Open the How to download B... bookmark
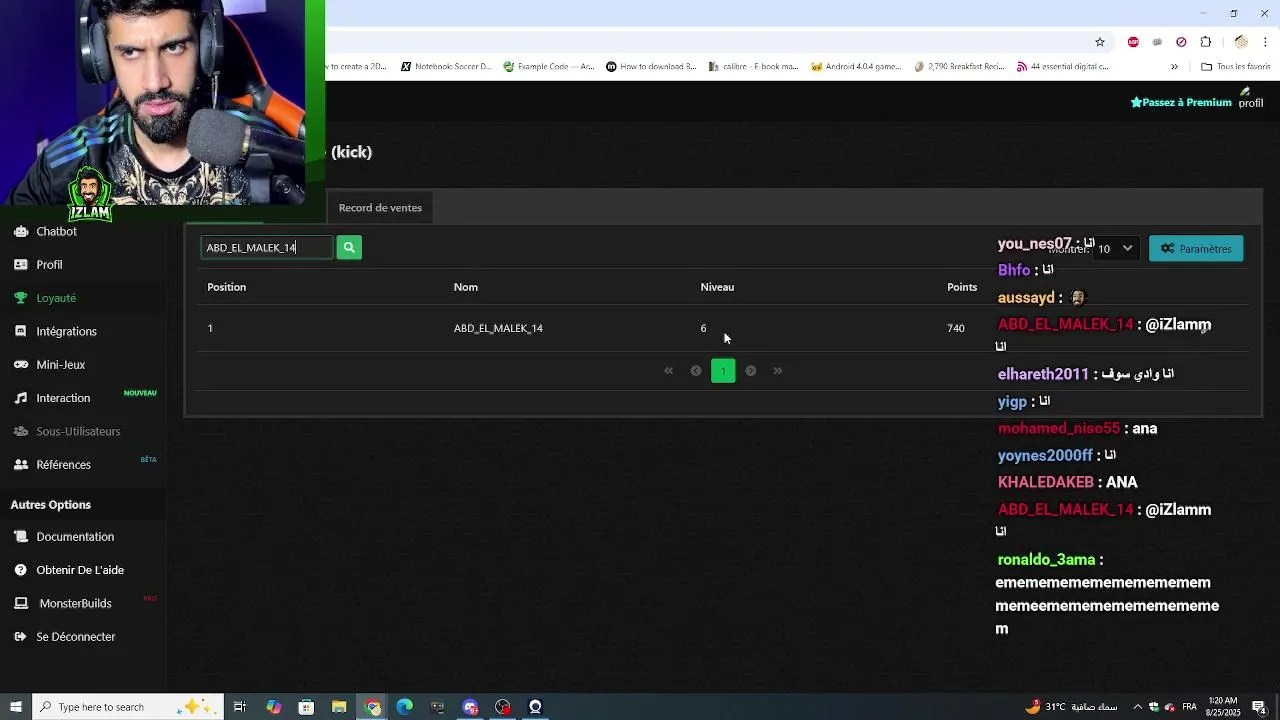The width and height of the screenshot is (1280, 720). coord(651,67)
